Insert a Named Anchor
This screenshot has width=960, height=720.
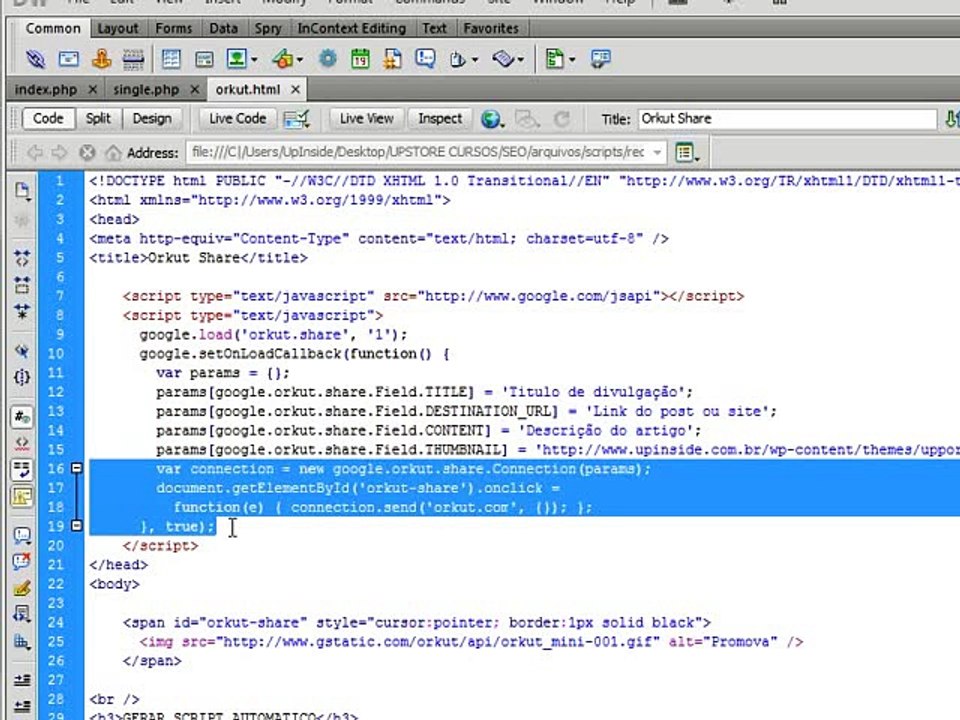(x=101, y=59)
